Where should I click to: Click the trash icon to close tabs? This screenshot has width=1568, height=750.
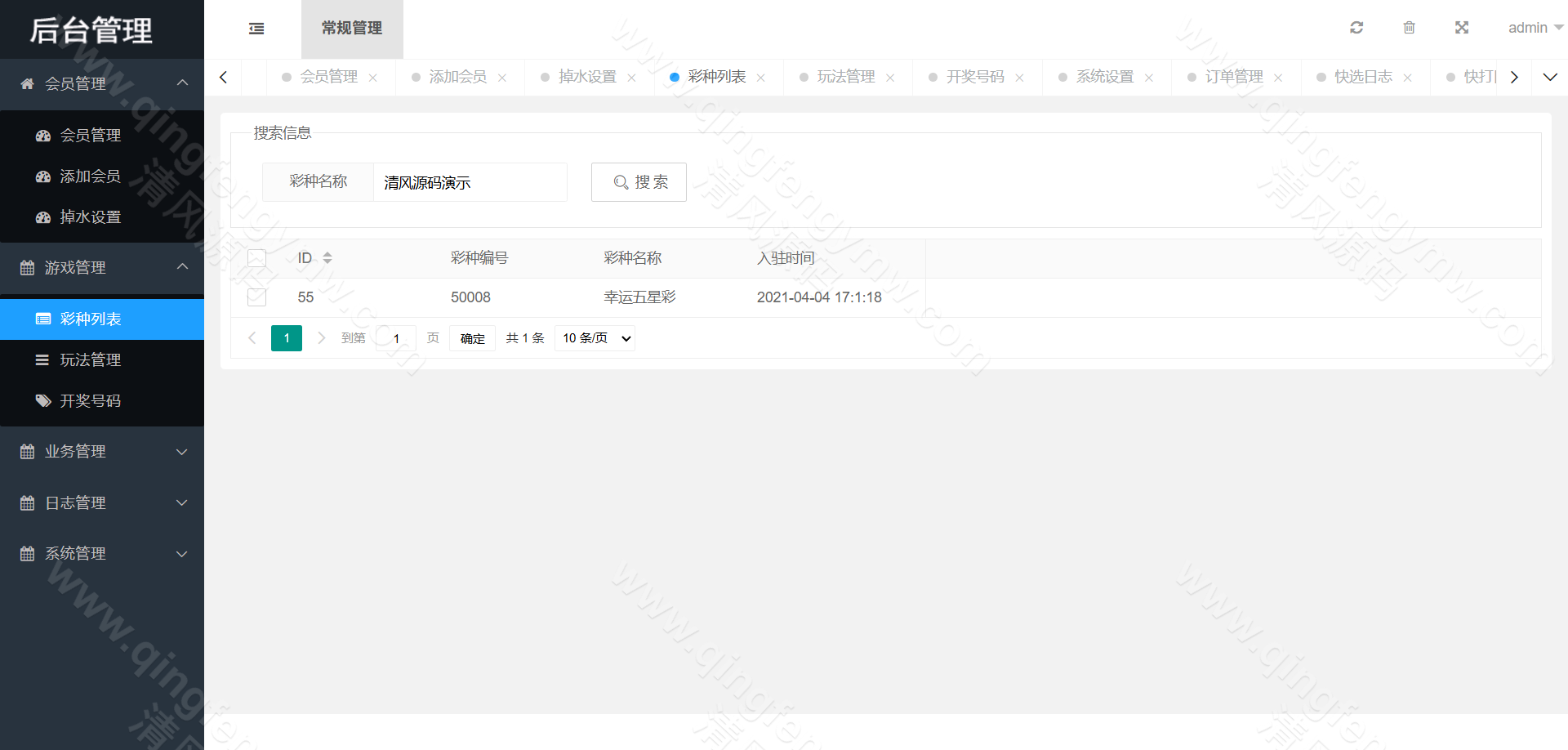[x=1409, y=27]
